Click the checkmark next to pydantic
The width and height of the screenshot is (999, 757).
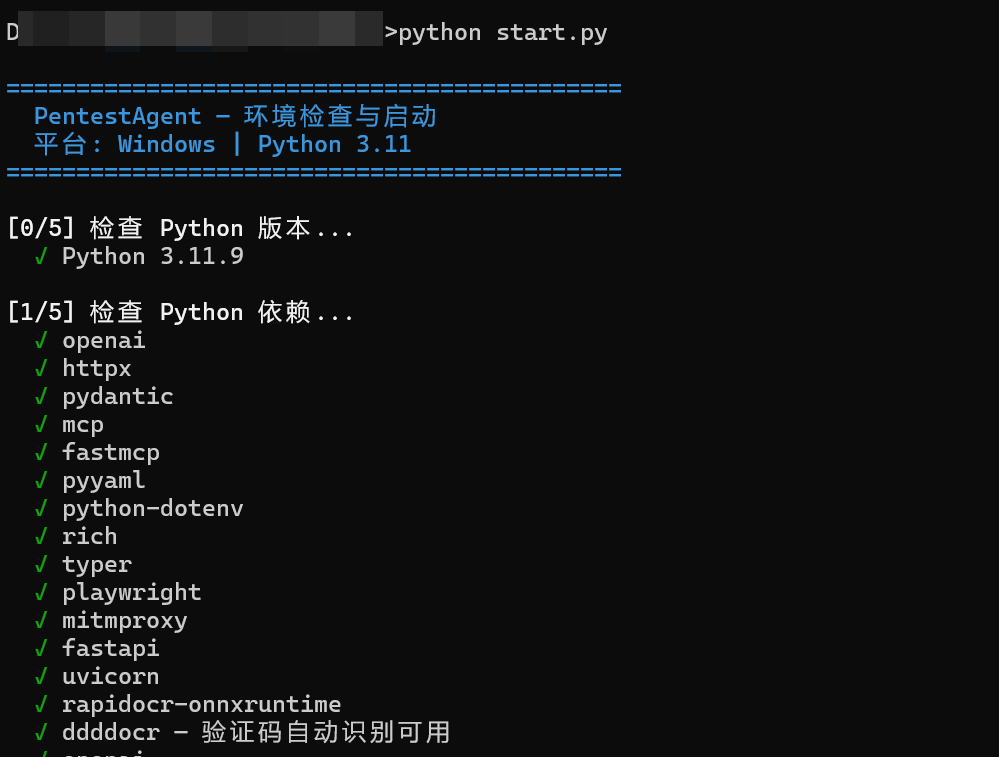click(x=41, y=397)
